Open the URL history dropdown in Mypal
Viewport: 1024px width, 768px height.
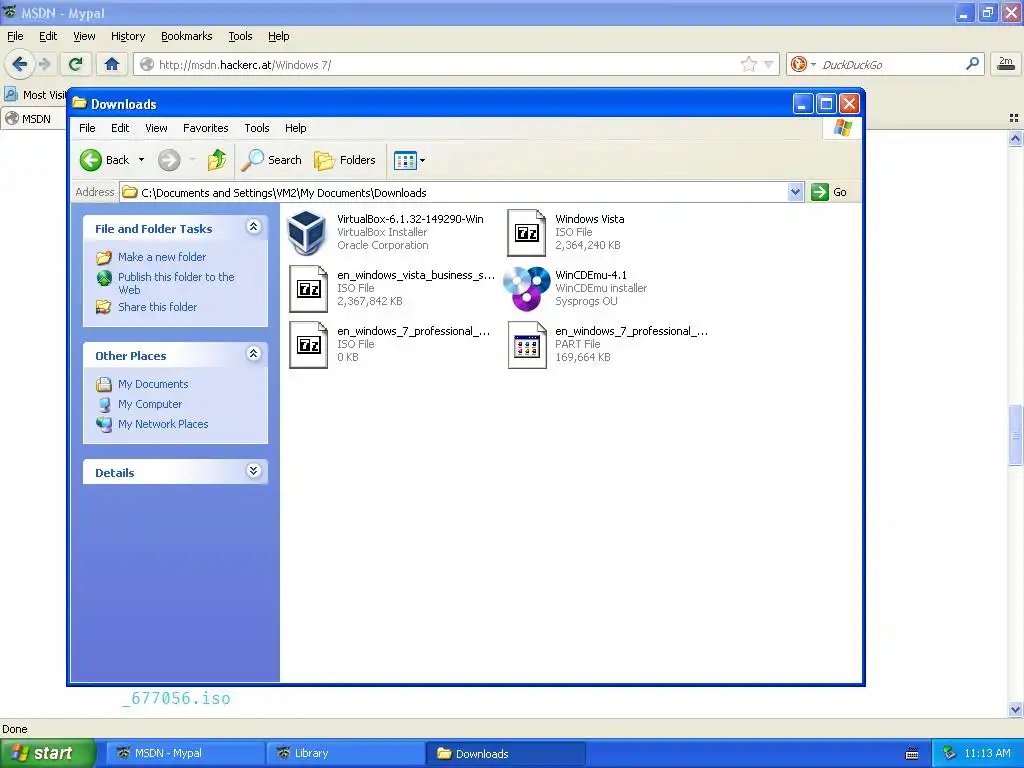(768, 65)
